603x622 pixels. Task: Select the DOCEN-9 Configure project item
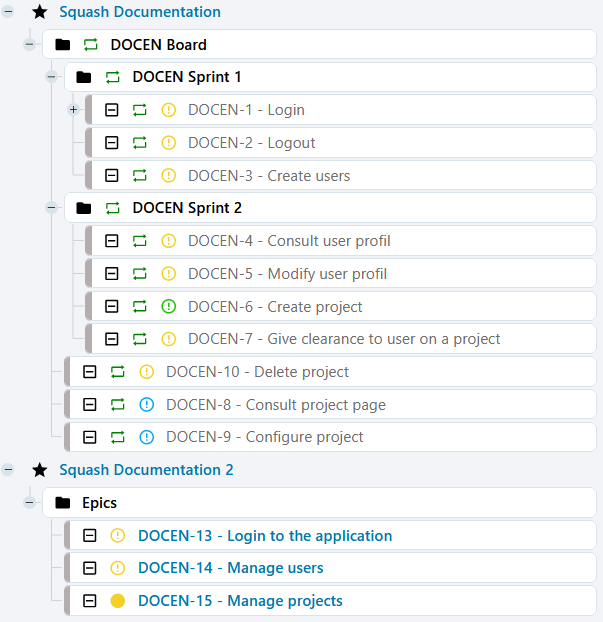264,437
